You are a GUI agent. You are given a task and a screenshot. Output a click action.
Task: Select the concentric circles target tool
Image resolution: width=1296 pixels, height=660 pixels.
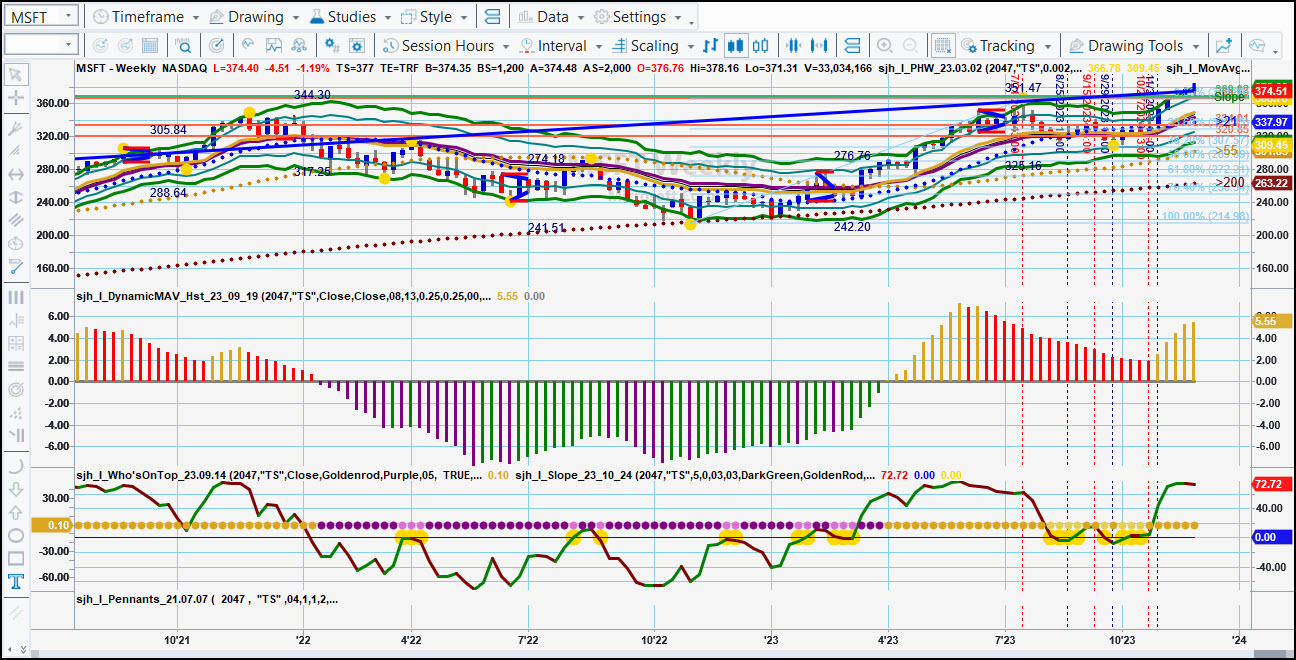point(15,389)
